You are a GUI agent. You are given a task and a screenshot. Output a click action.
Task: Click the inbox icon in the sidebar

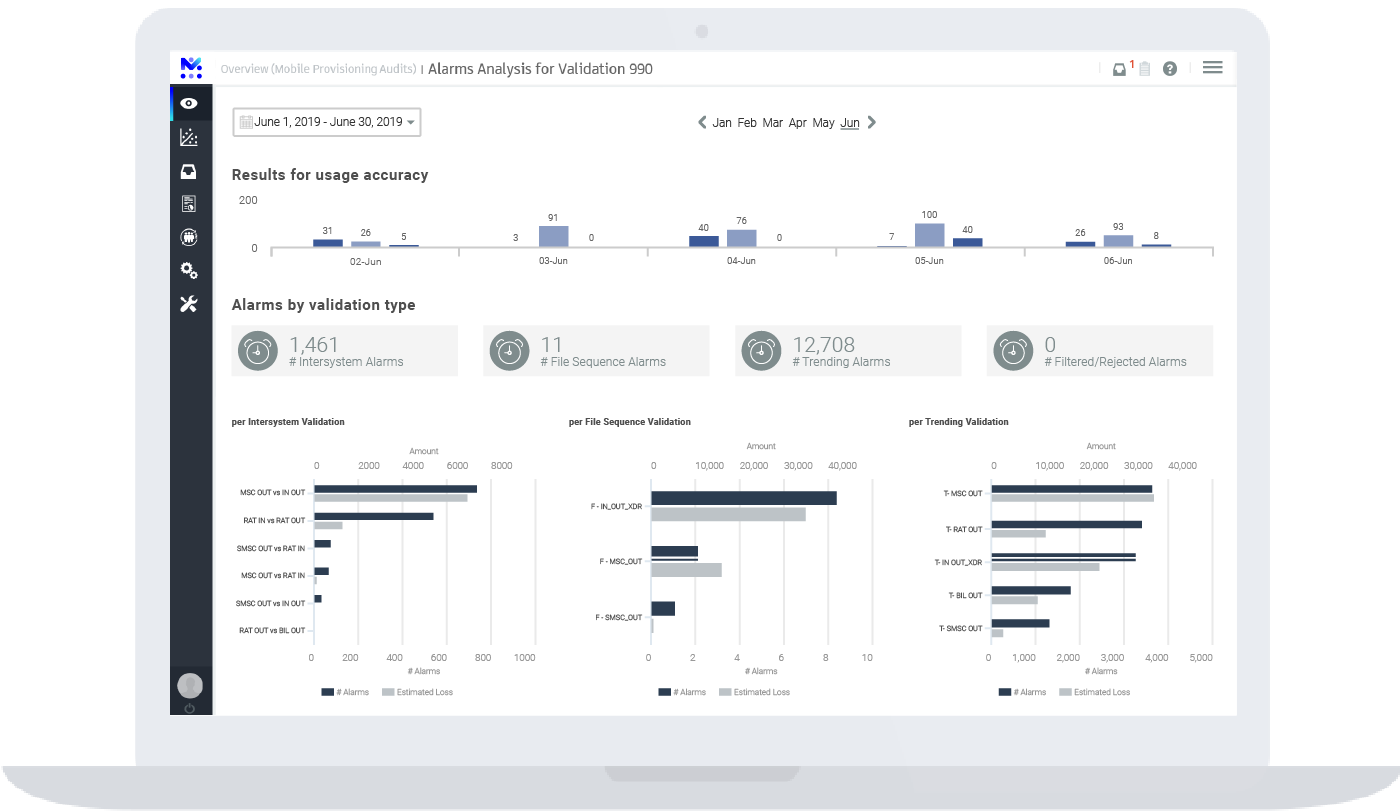[189, 171]
